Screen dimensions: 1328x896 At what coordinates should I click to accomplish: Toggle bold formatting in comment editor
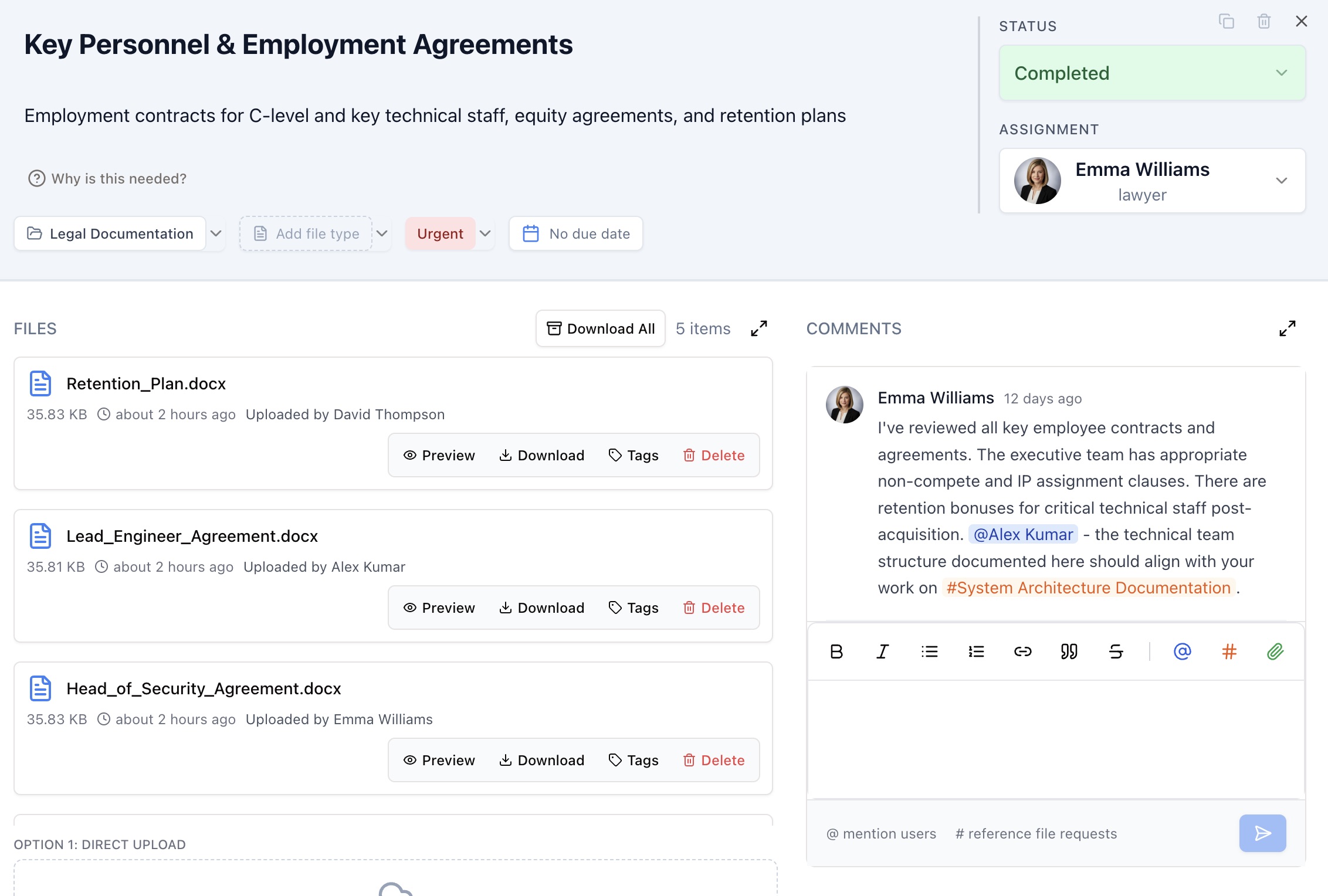tap(836, 651)
